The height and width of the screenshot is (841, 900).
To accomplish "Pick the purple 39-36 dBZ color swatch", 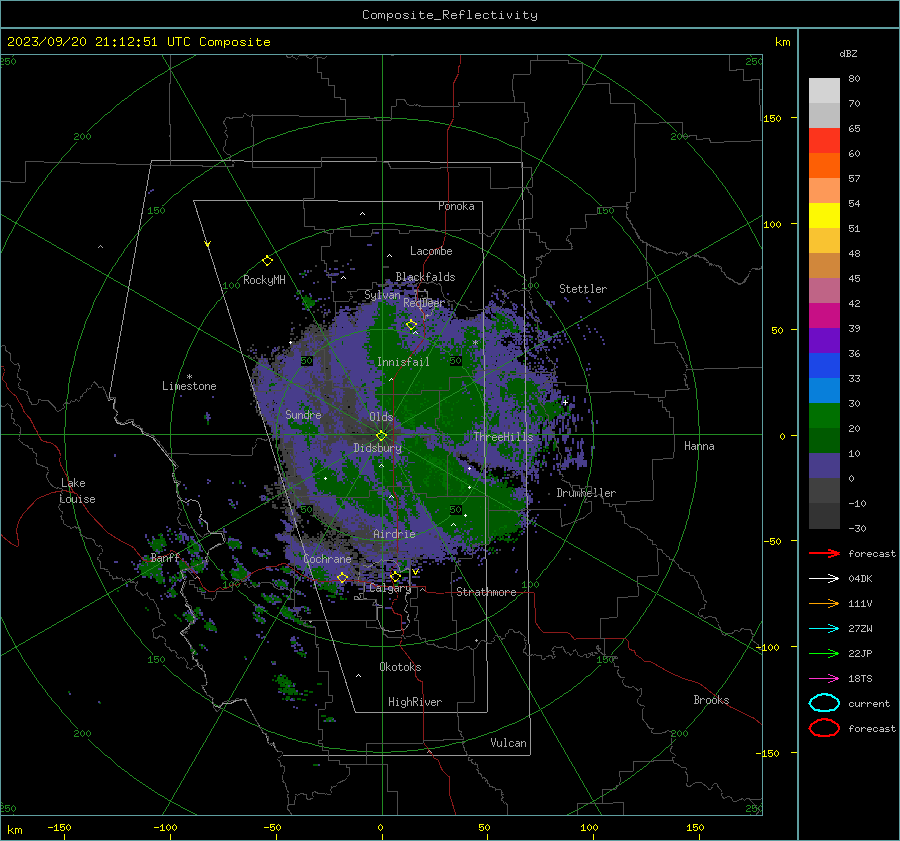I will click(824, 340).
